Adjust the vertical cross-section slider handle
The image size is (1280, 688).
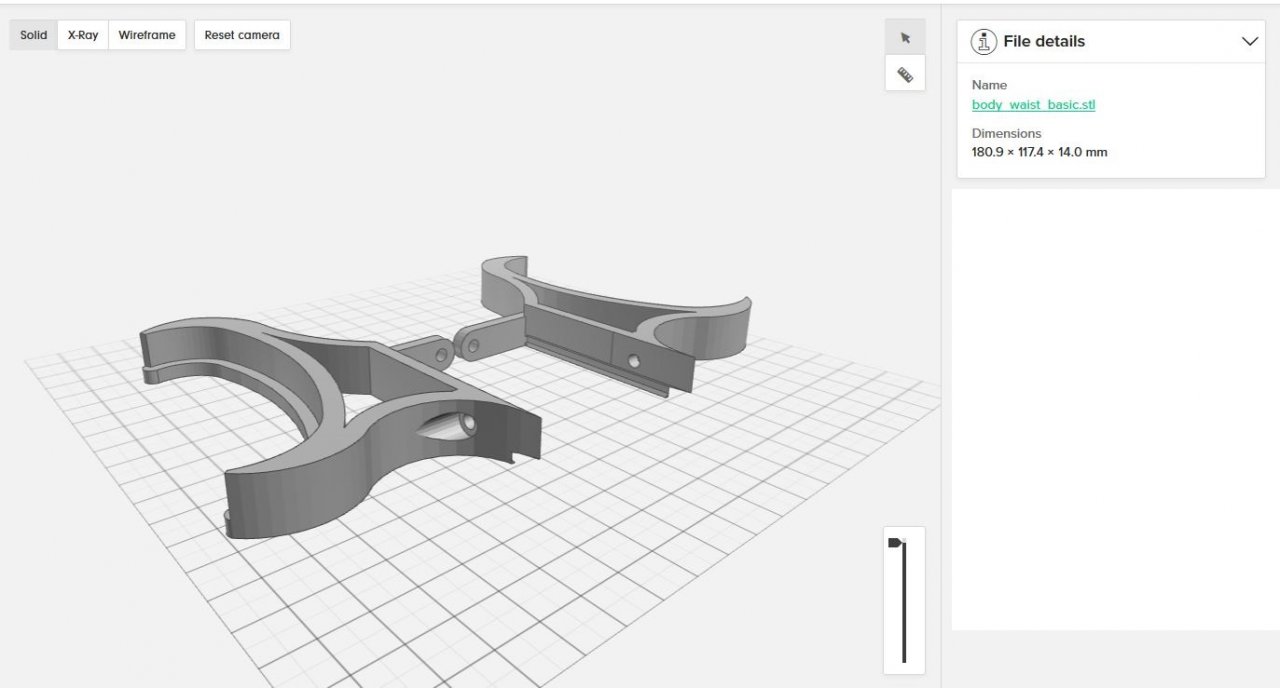896,543
